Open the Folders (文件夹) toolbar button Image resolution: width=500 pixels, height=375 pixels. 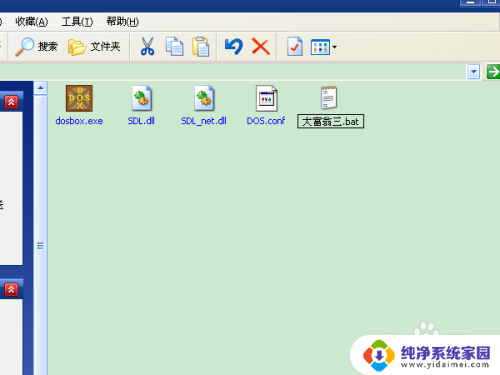point(94,47)
